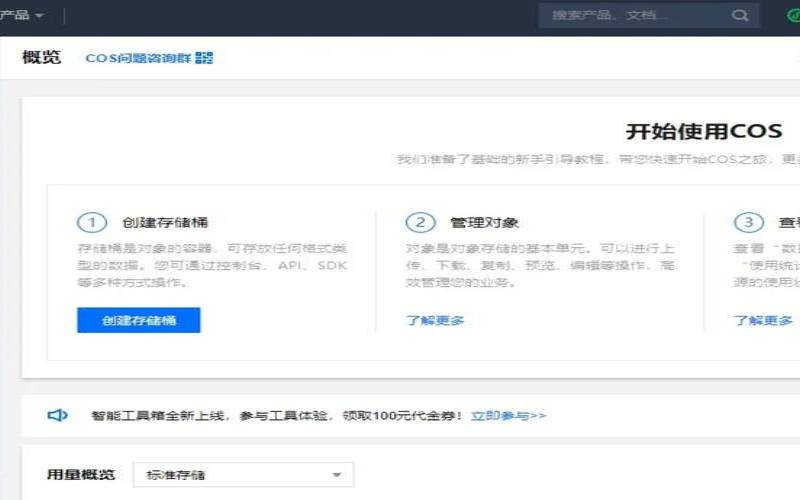Viewport: 800px width, 500px height.
Task: Select the 概览 page title
Action: click(41, 57)
